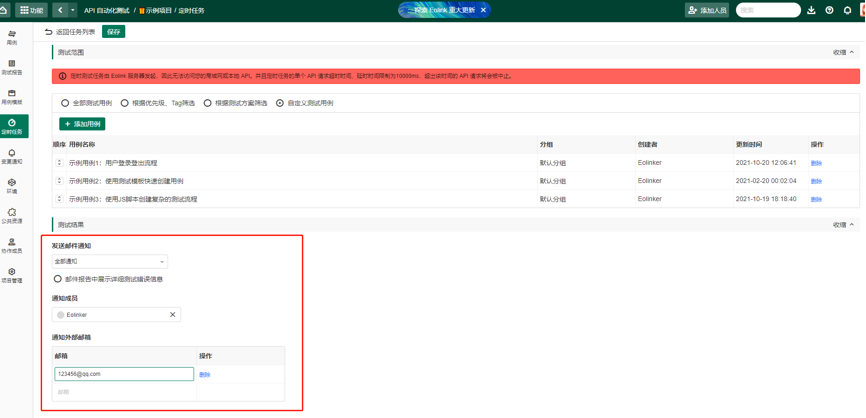The height and width of the screenshot is (418, 866).
Task: Click the Eolinker member field
Action: coord(116,314)
